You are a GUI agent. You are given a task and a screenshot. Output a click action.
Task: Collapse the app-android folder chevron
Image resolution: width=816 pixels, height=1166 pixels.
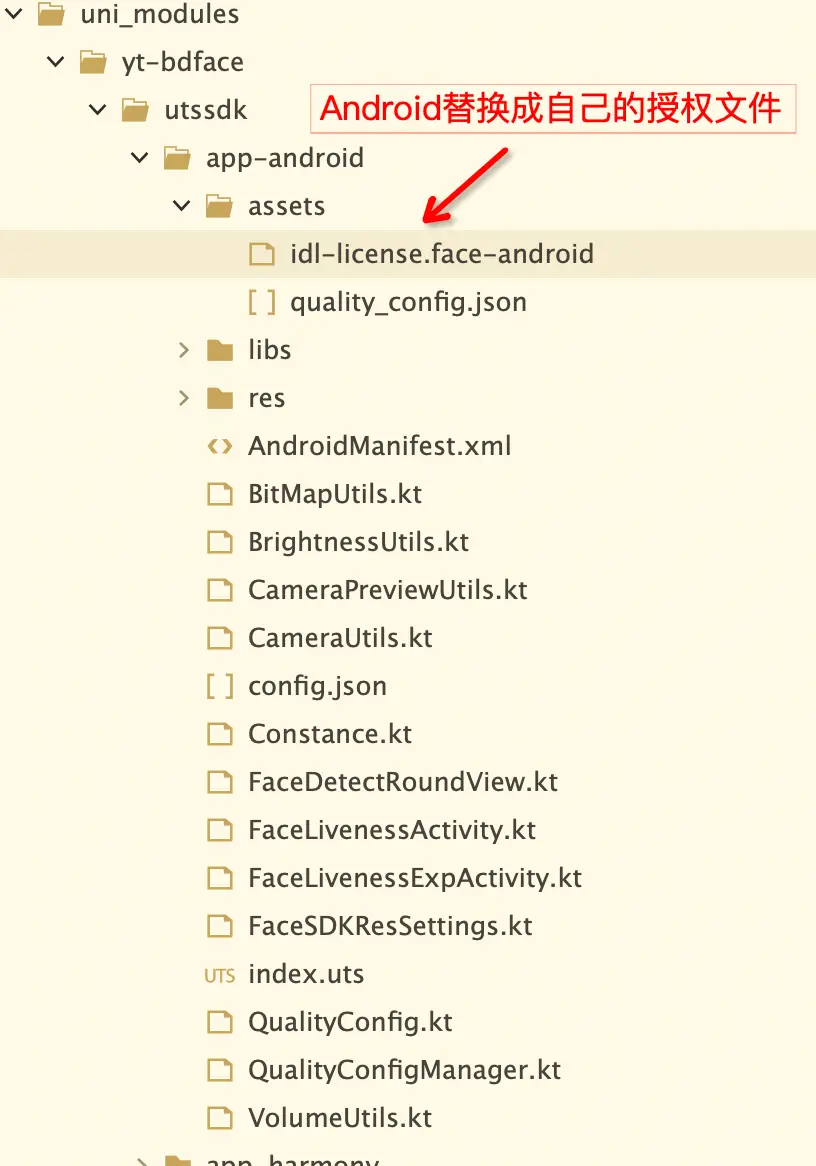[140, 158]
